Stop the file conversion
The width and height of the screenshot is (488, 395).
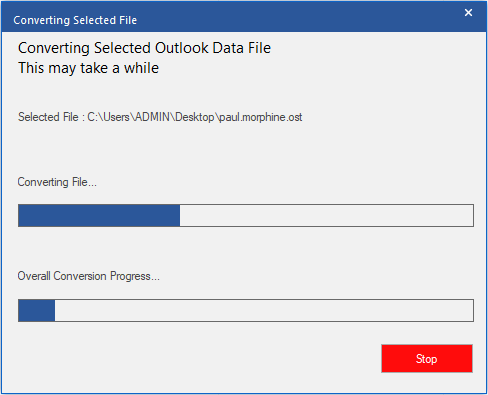[x=427, y=359]
